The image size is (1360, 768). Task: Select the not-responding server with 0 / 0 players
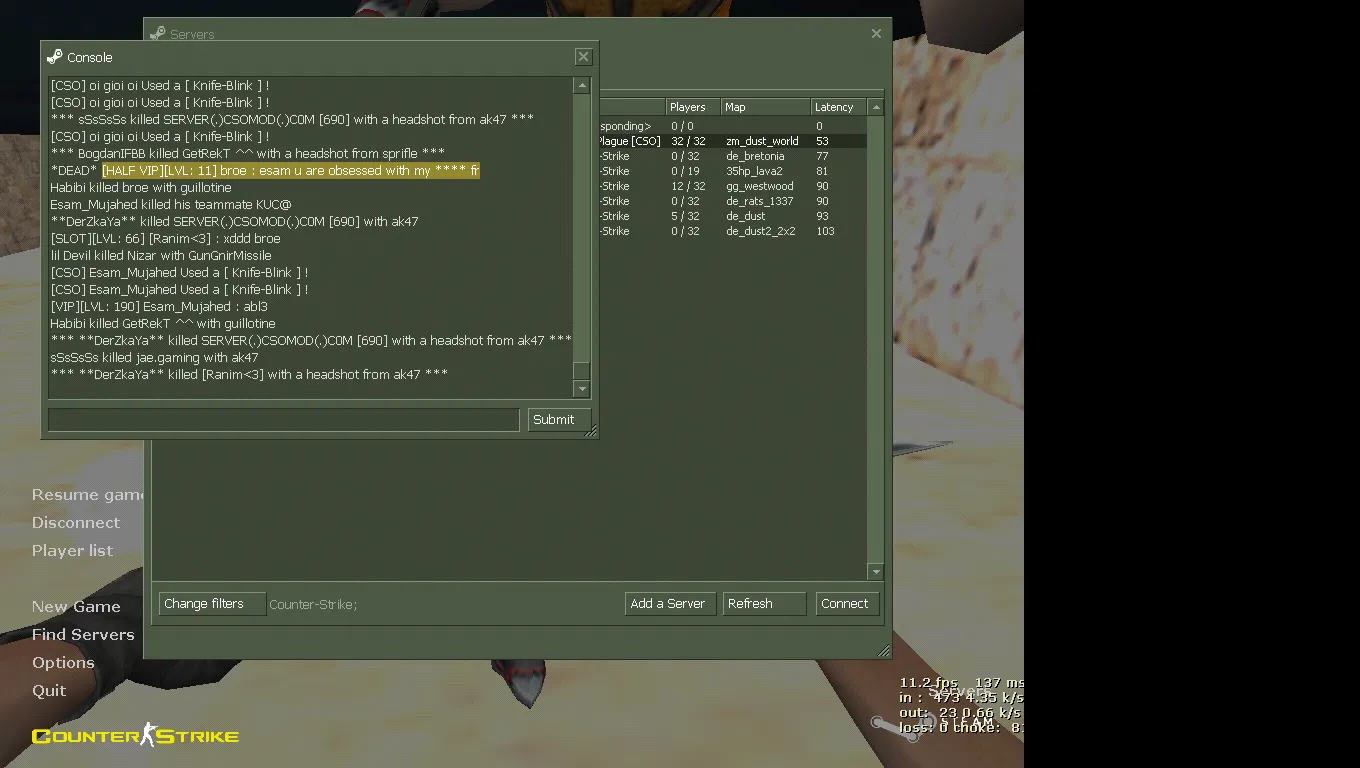(732, 126)
